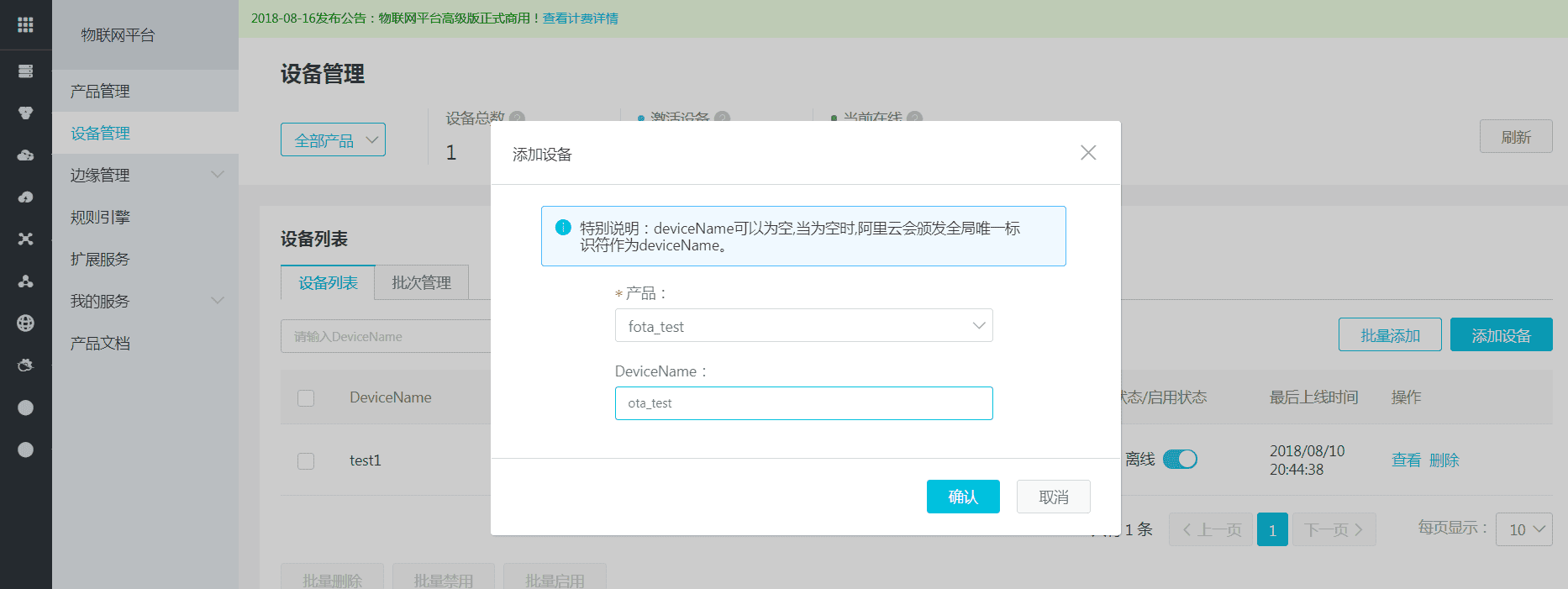Open the grid apps menu icon

click(x=25, y=24)
